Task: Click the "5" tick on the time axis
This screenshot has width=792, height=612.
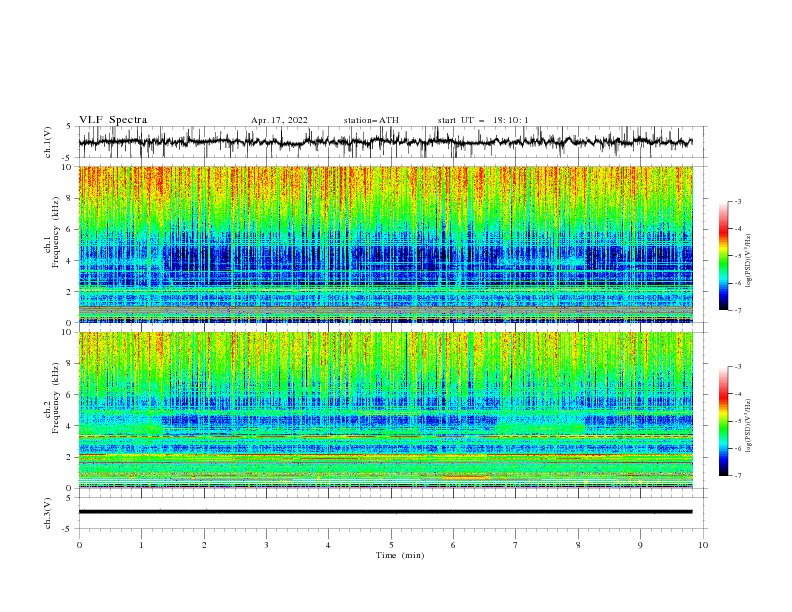Action: [x=391, y=545]
